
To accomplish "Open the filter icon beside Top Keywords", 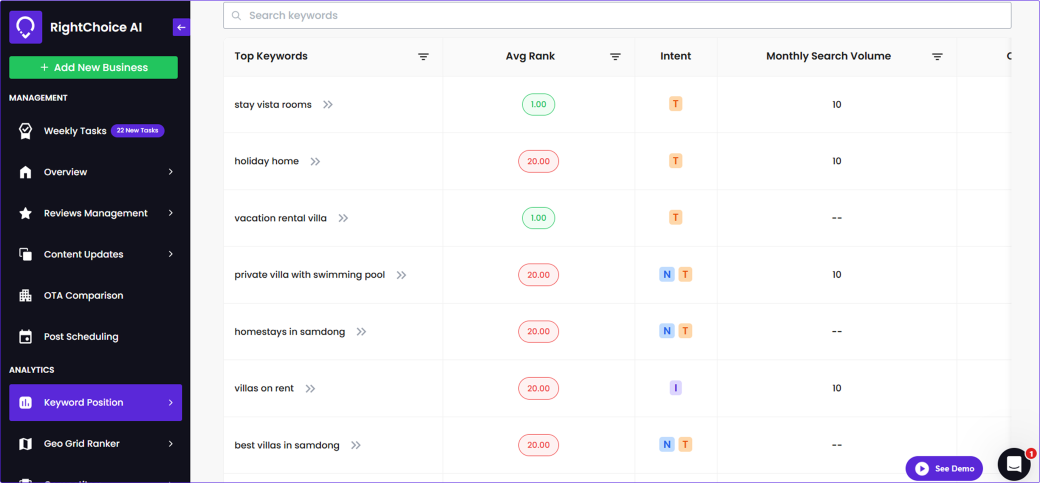I will [x=423, y=57].
